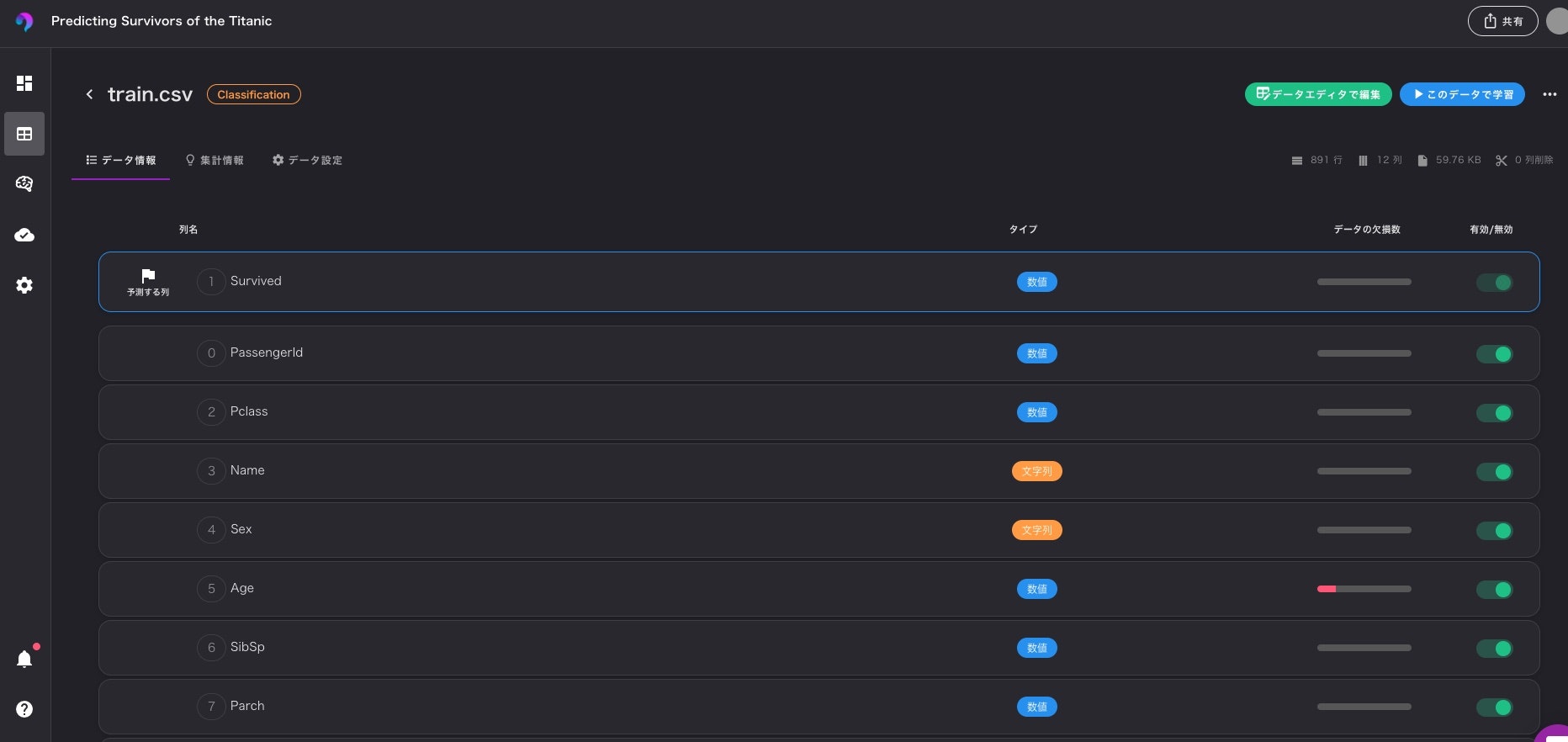Open the dashboard icon in sidebar
The width and height of the screenshot is (1568, 742).
click(24, 83)
